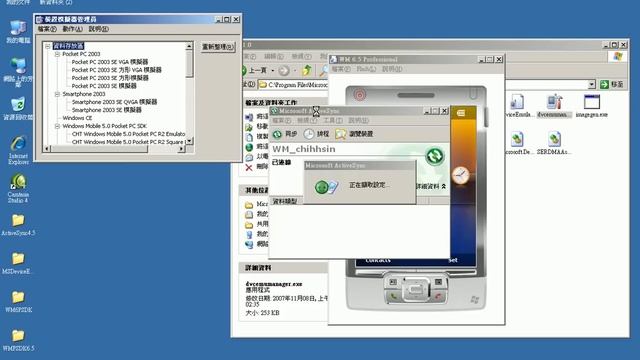
Task: Collapse Windows Mobile 5.0 Pocket PC SDK node
Action: click(57, 126)
